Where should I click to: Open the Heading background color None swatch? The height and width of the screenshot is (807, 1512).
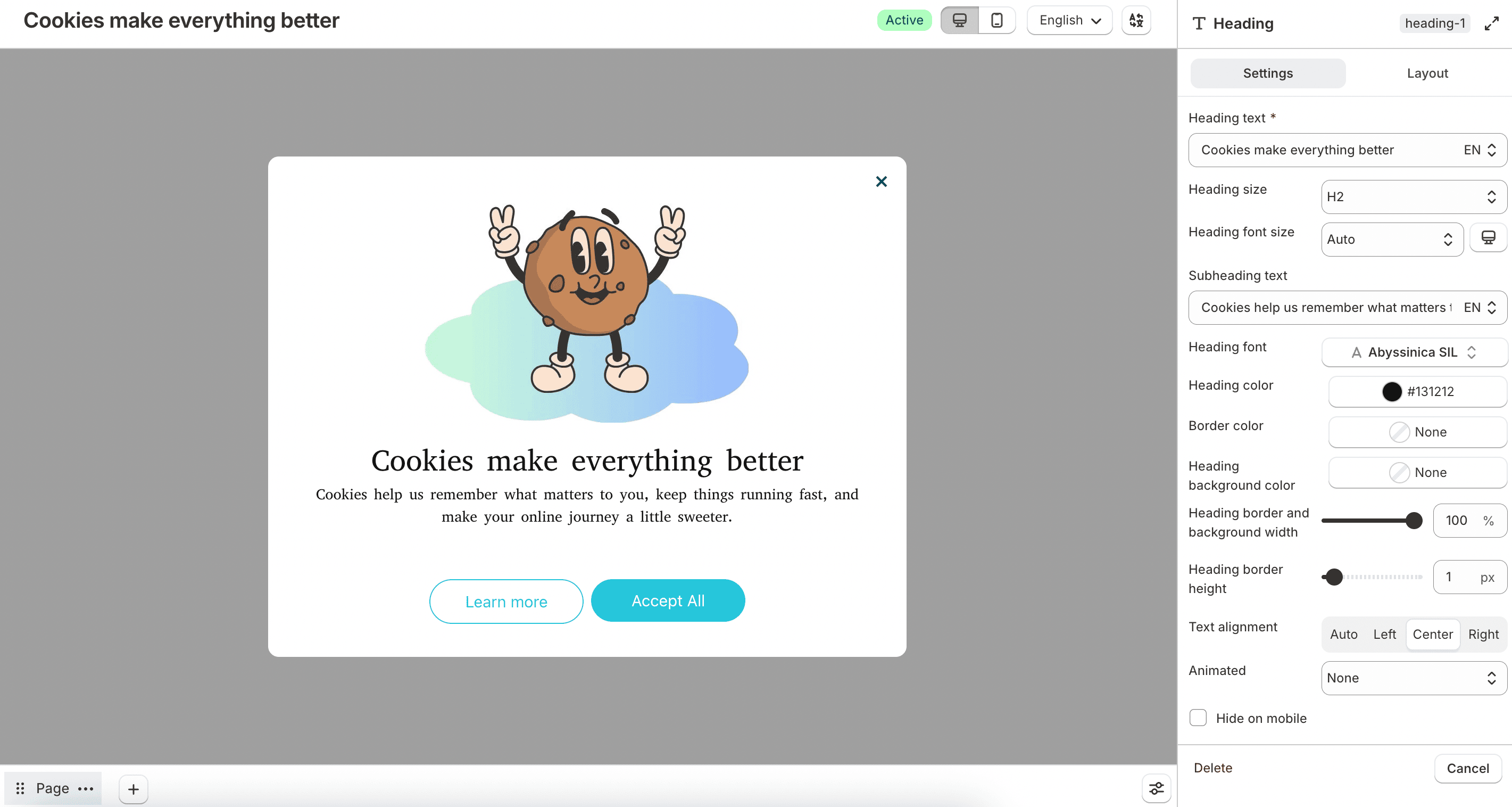pyautogui.click(x=1417, y=473)
